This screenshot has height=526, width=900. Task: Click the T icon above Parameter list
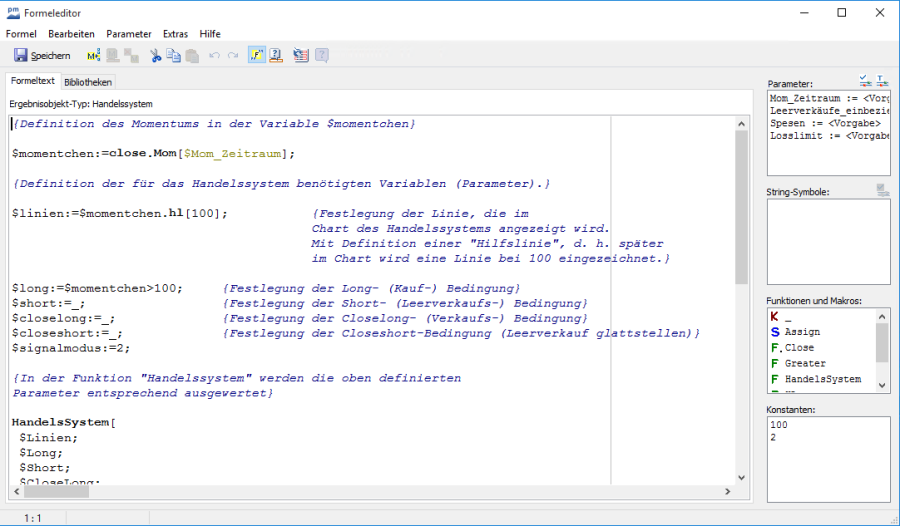[x=882, y=81]
